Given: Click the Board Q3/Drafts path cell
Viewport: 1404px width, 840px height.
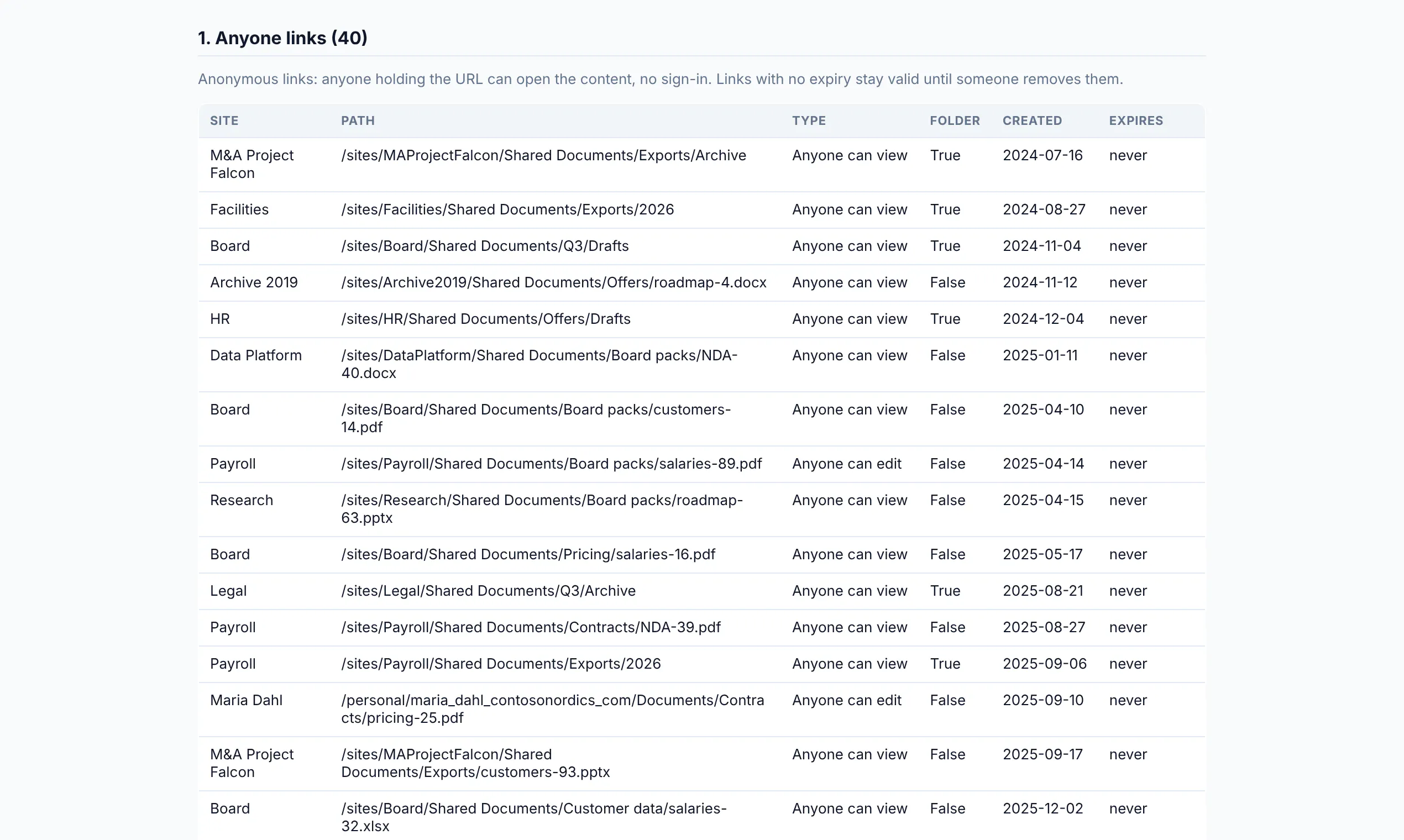Looking at the screenshot, I should (x=485, y=246).
